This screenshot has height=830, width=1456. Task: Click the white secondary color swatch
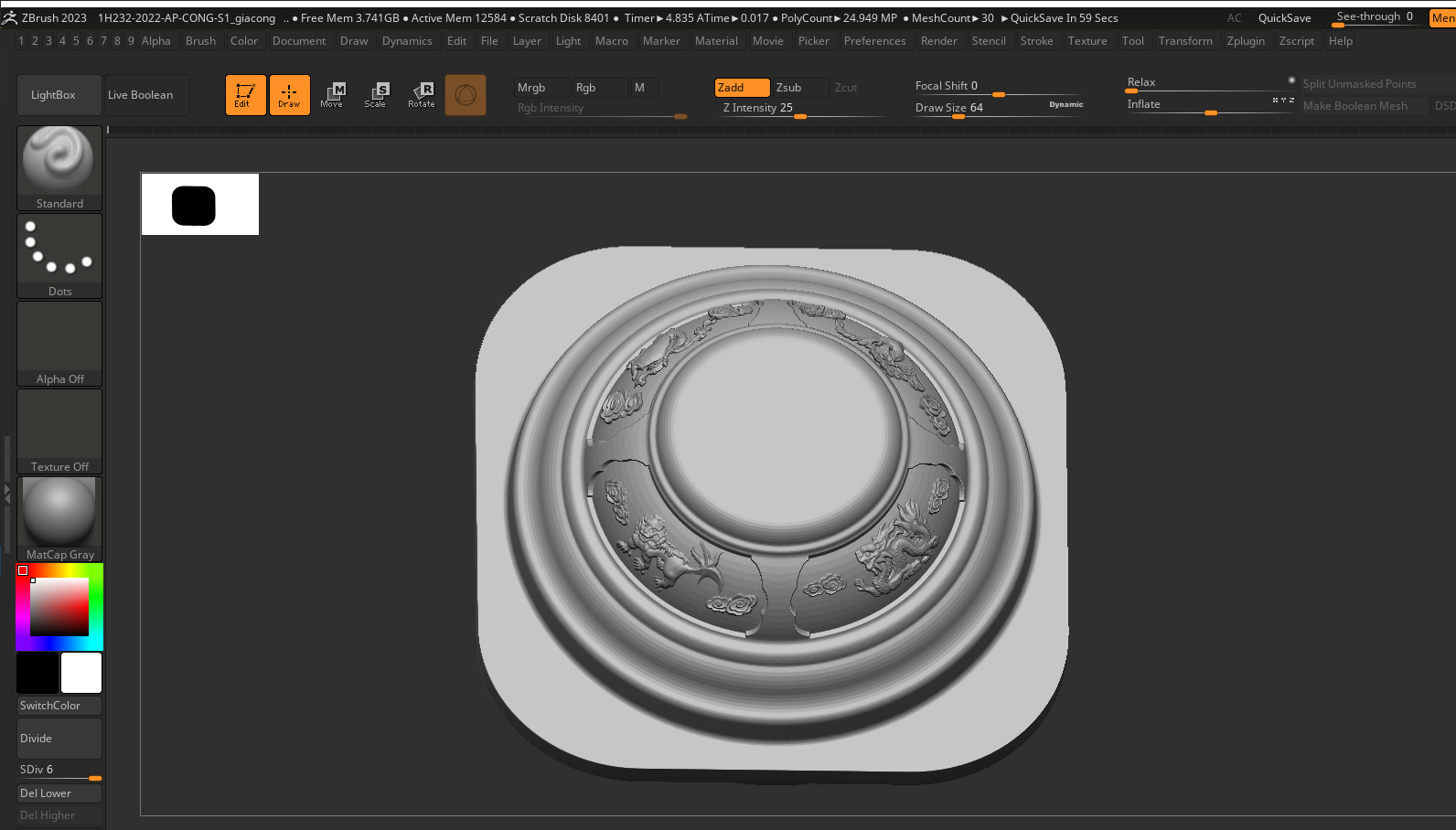coord(81,674)
